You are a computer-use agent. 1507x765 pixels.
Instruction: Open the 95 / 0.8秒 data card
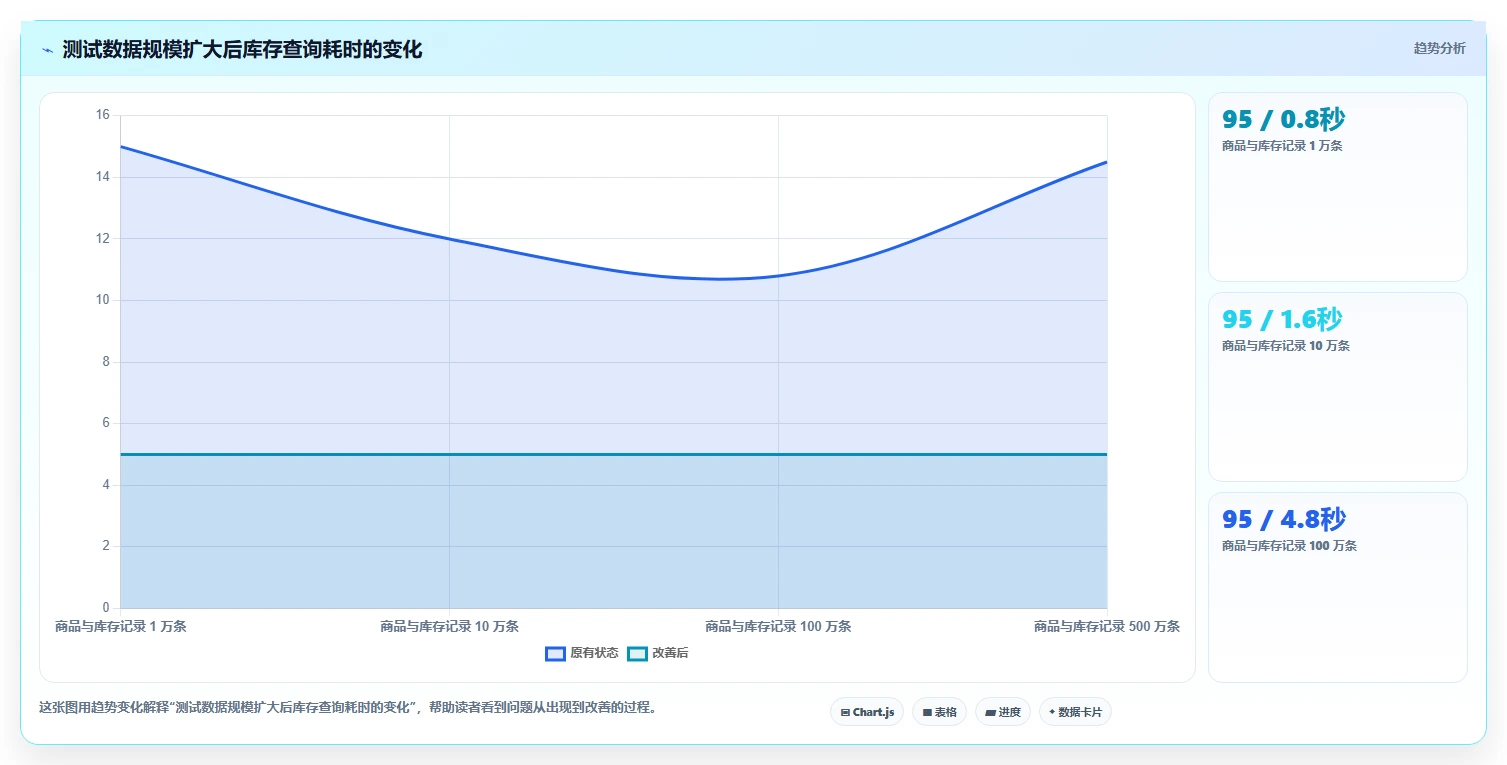click(x=1337, y=187)
